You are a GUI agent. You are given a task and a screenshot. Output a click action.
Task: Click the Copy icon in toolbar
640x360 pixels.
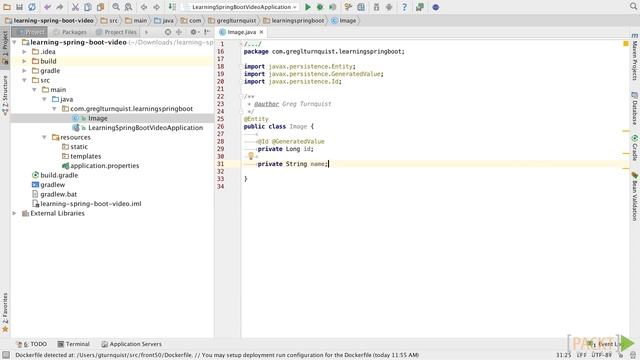(x=88, y=7)
